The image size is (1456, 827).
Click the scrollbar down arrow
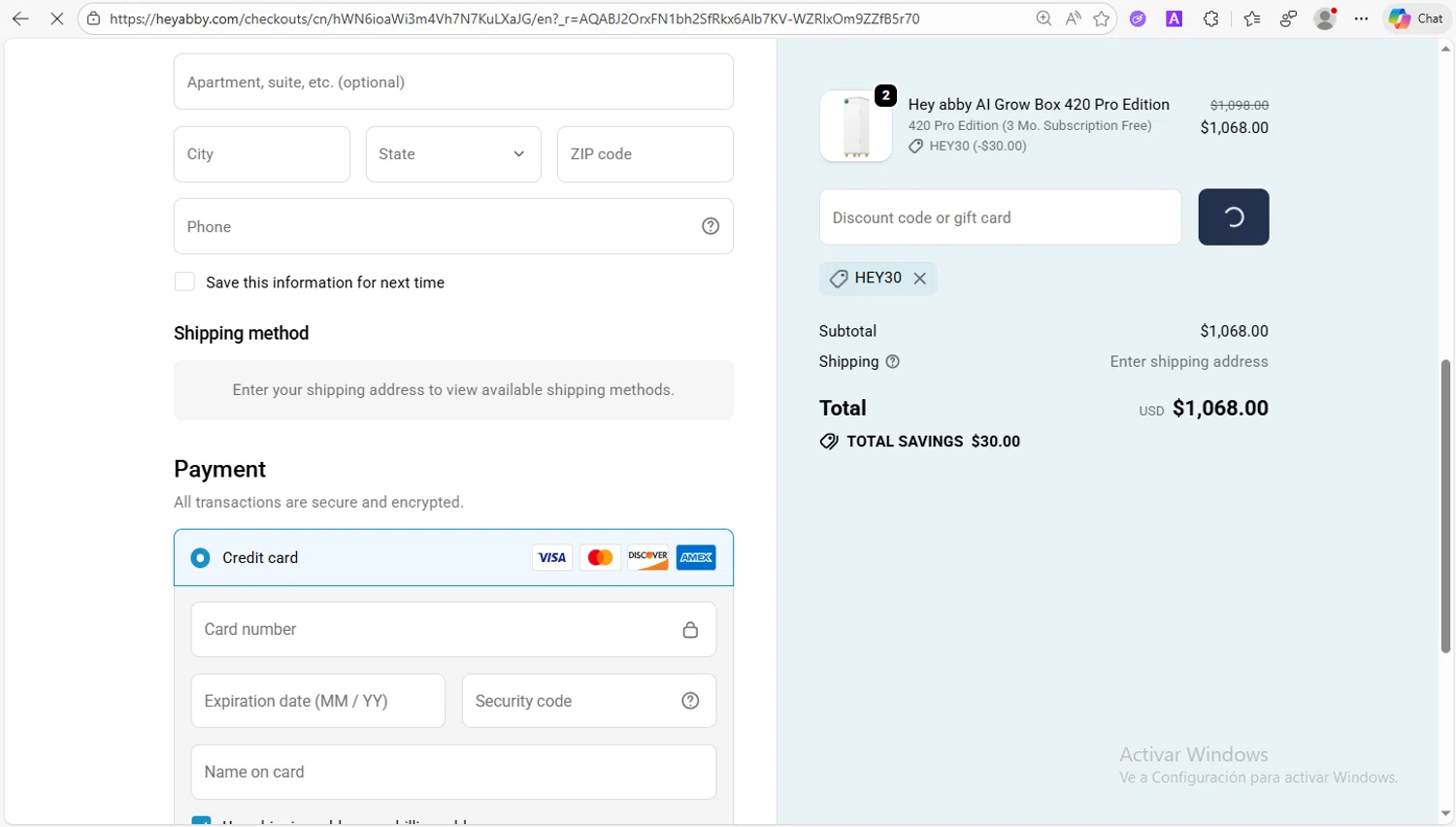(1445, 814)
